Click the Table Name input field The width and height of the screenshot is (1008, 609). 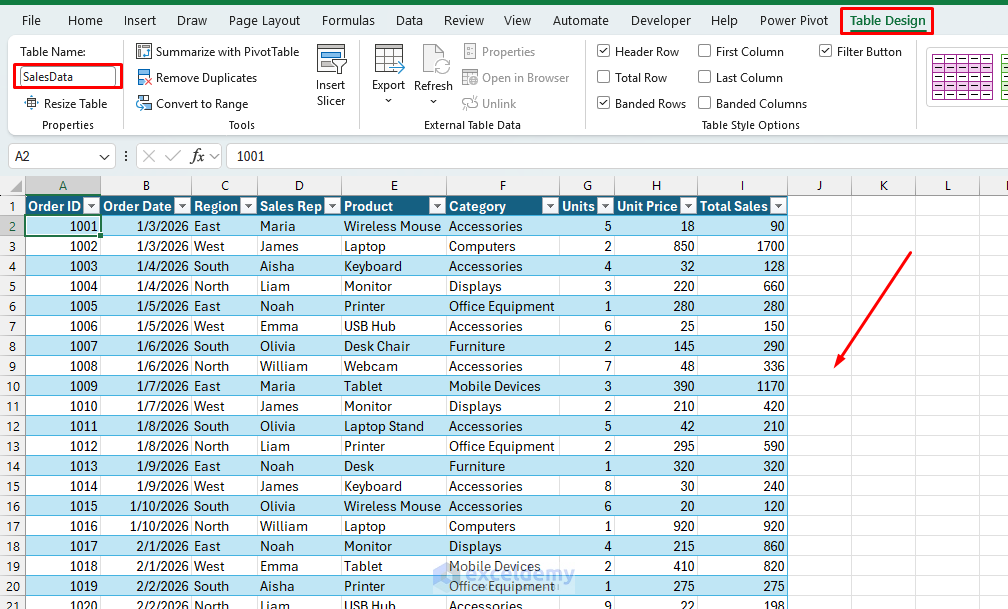coord(68,77)
